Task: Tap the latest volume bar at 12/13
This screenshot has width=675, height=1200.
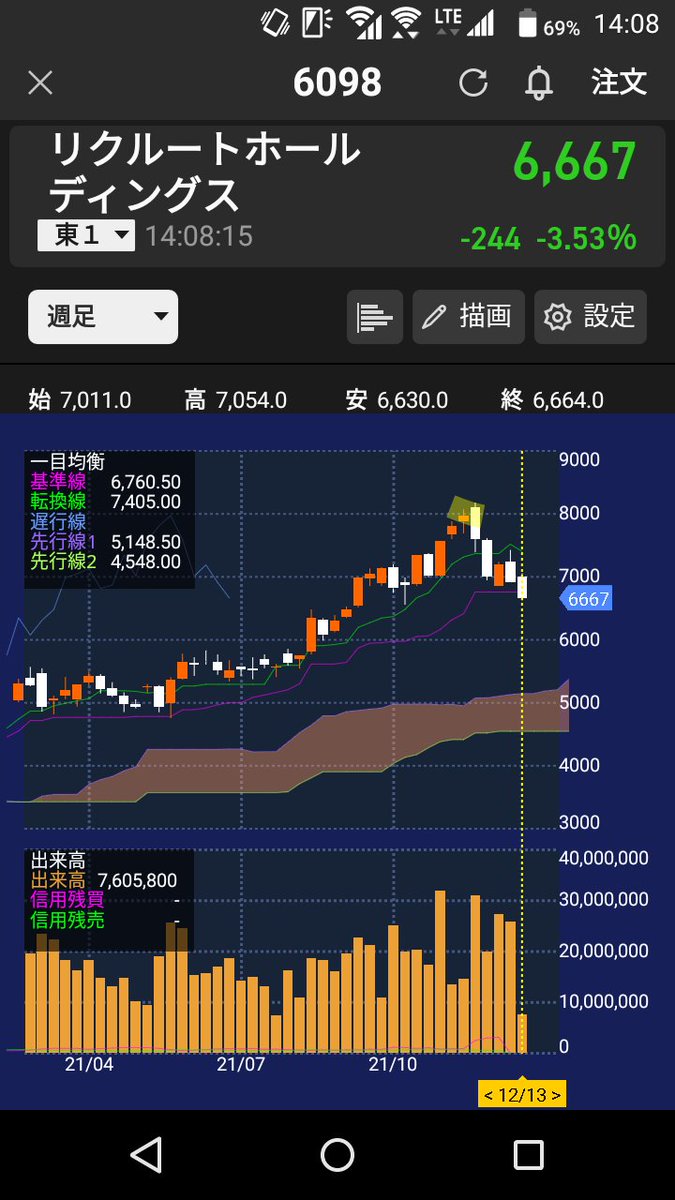Action: pyautogui.click(x=522, y=1032)
